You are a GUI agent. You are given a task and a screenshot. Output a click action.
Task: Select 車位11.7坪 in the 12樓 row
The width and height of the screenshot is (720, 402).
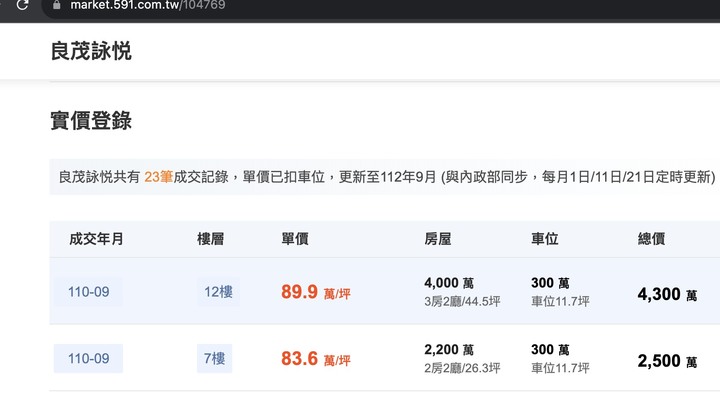click(560, 301)
